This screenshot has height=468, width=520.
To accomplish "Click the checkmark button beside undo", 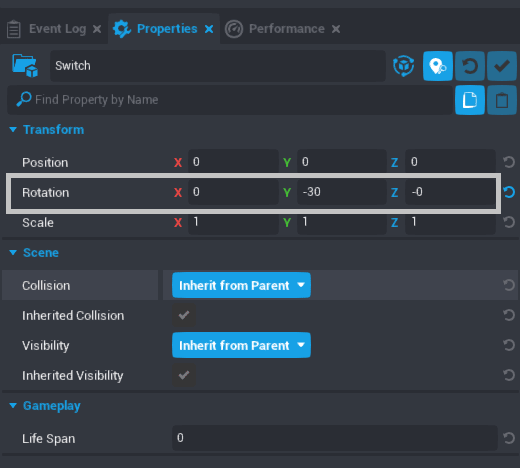I will [x=502, y=66].
